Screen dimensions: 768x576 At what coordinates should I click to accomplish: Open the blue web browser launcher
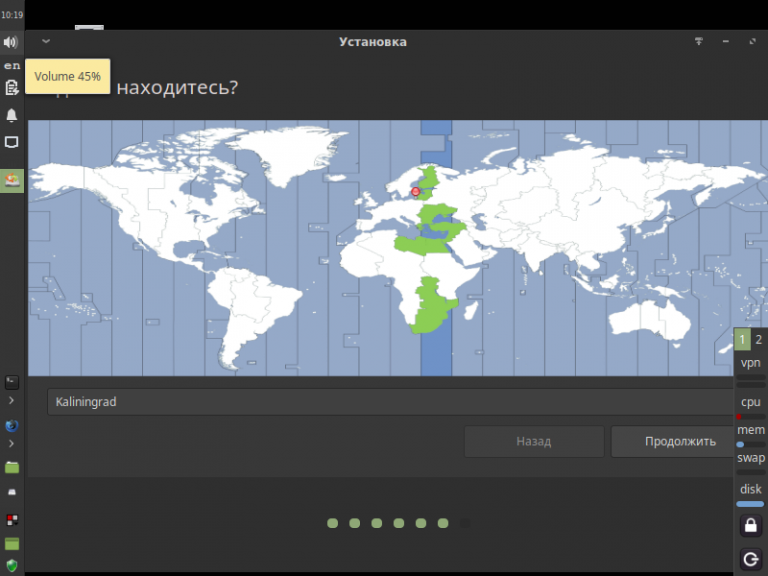pyautogui.click(x=12, y=426)
